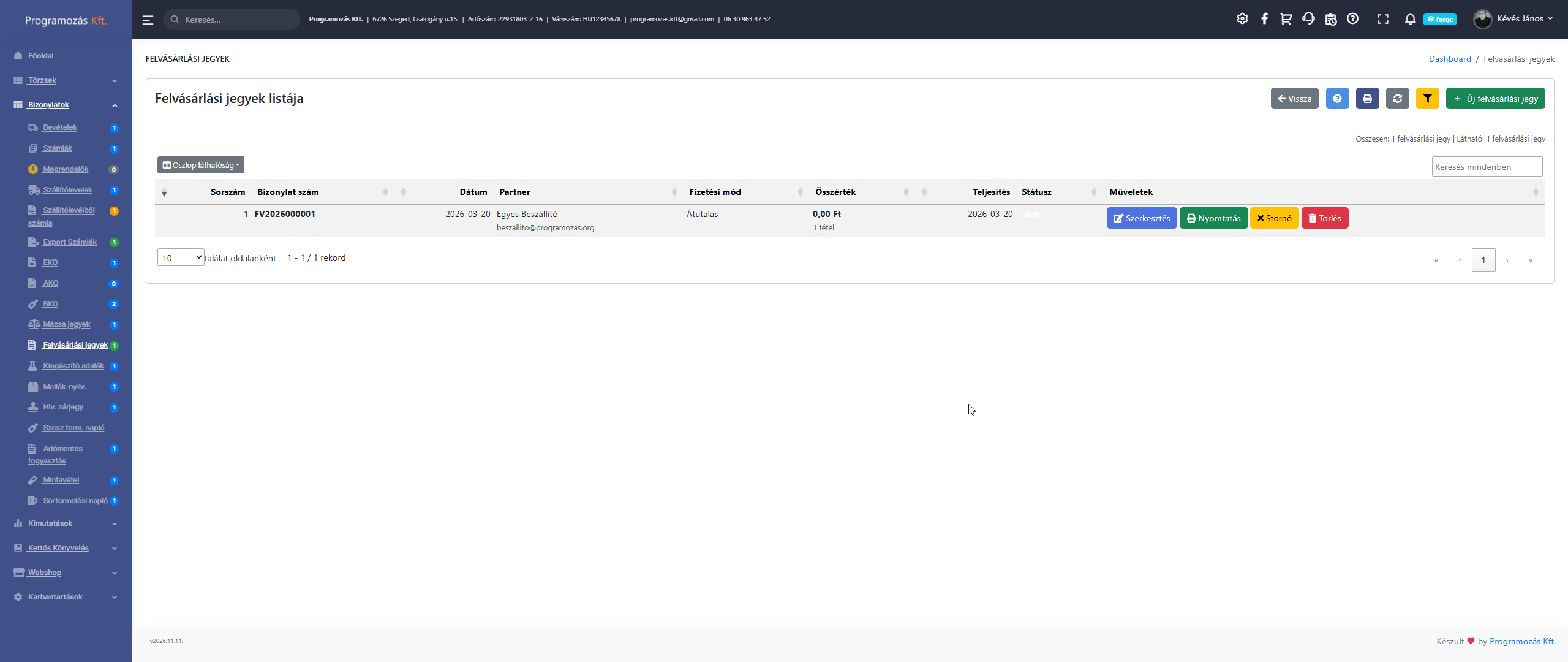Viewport: 1568px width, 662px height.
Task: Click the refresh list icon button
Action: (x=1397, y=99)
